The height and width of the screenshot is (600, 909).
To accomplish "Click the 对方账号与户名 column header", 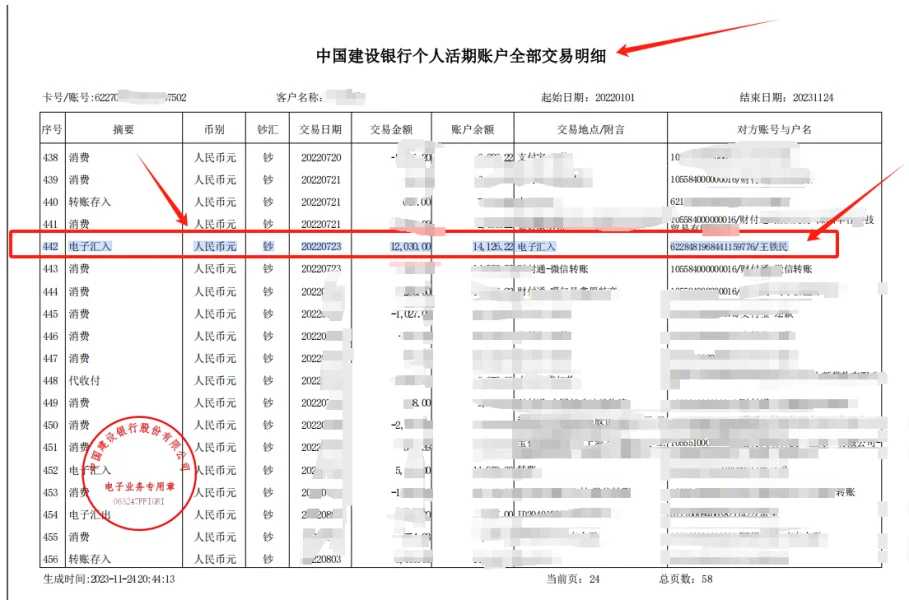I will tap(774, 129).
